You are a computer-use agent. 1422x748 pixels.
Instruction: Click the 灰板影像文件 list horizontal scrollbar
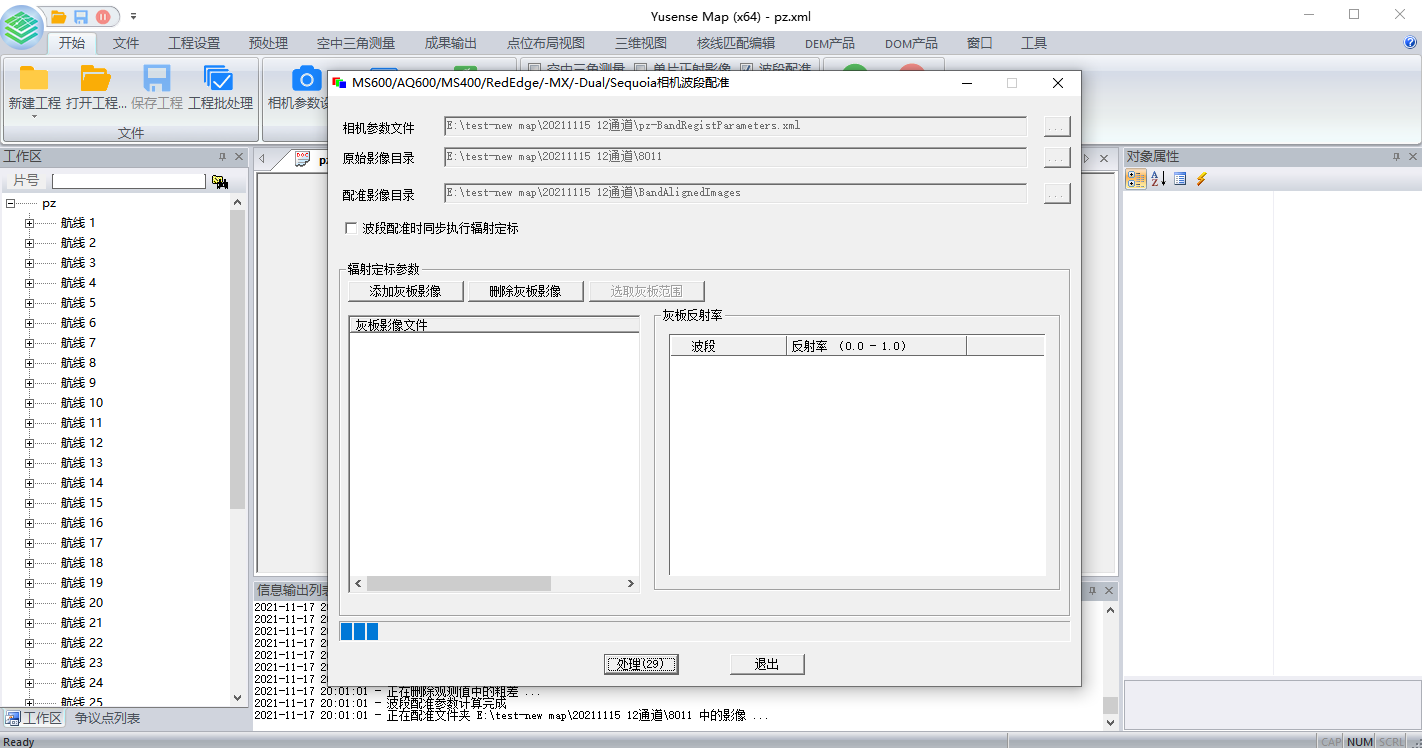pos(494,584)
